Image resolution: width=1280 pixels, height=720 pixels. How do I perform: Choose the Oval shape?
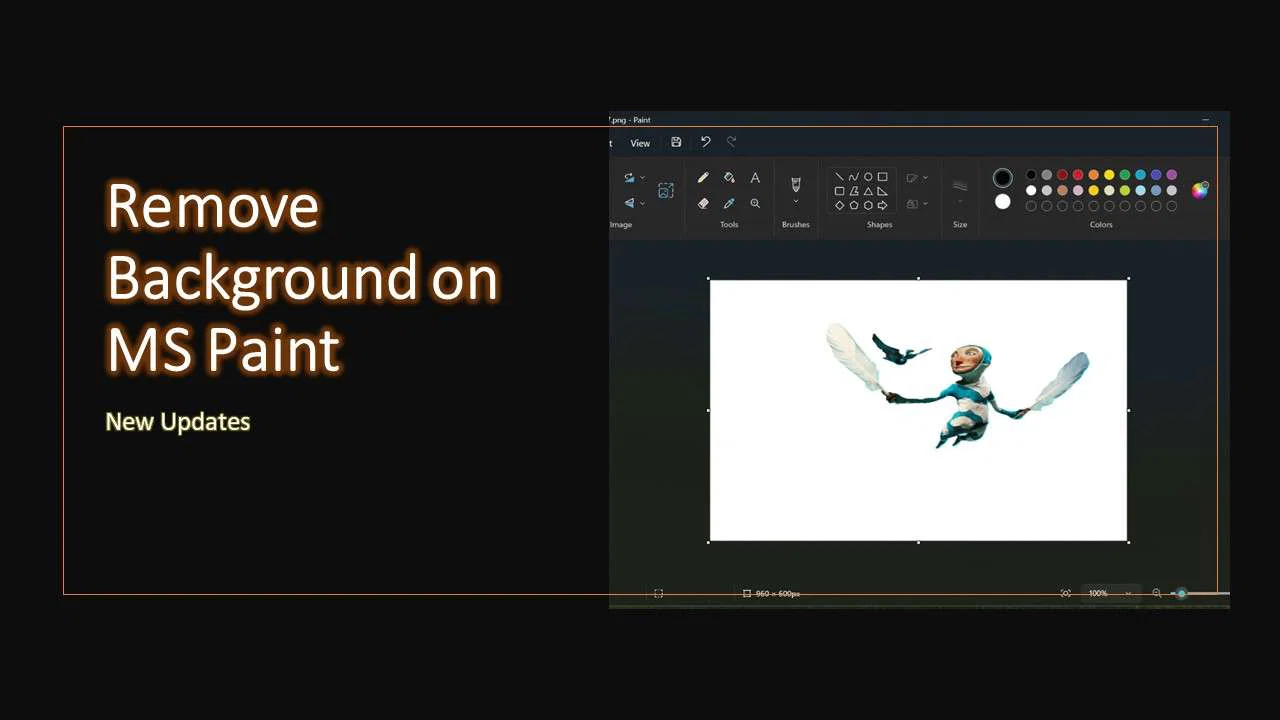pyautogui.click(x=868, y=177)
